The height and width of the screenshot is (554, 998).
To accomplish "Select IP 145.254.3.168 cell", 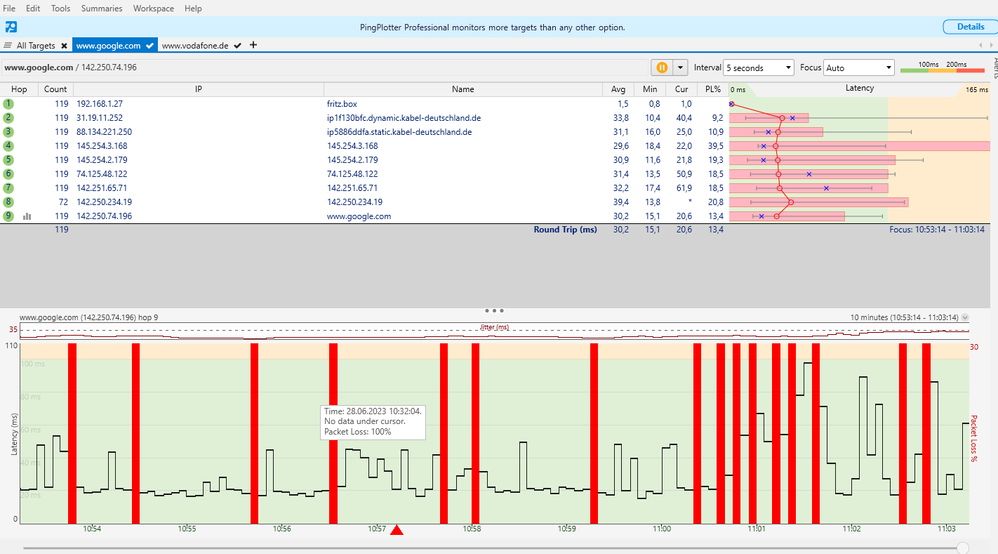I will tap(102, 146).
